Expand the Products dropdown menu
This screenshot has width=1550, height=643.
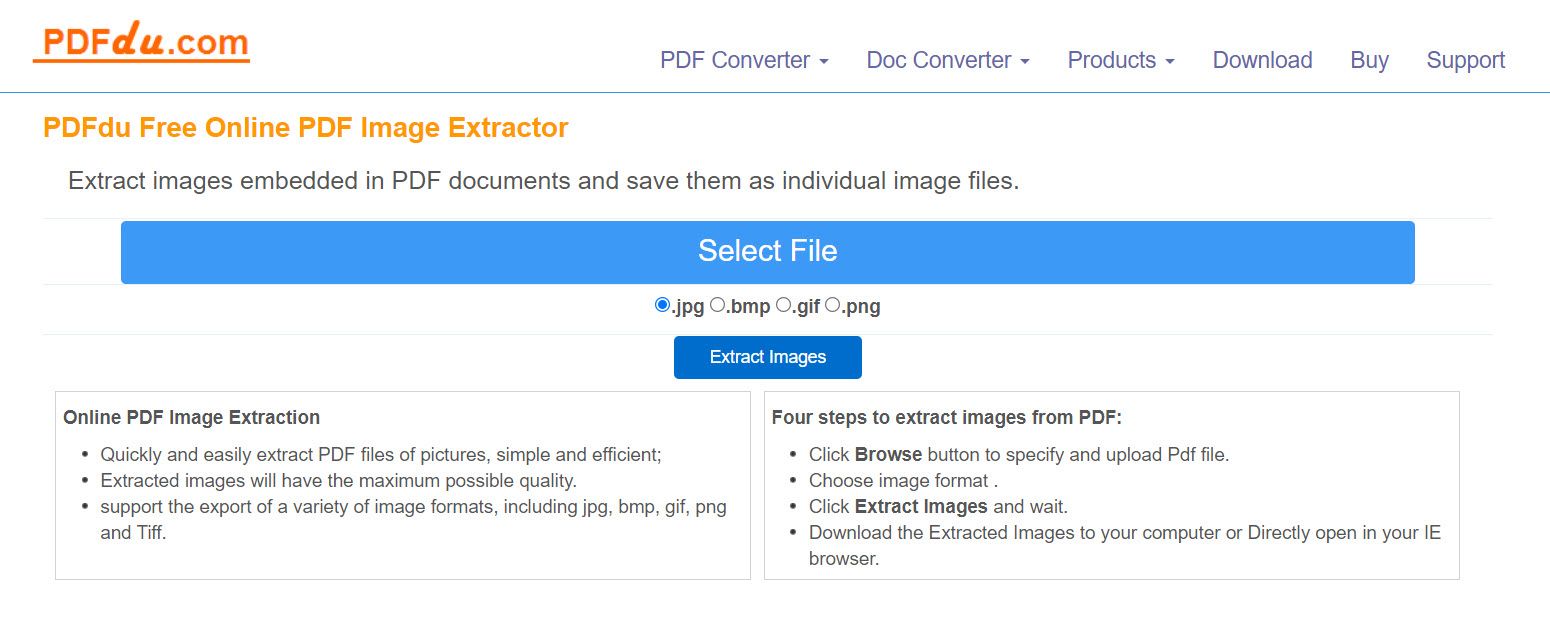pos(1120,60)
